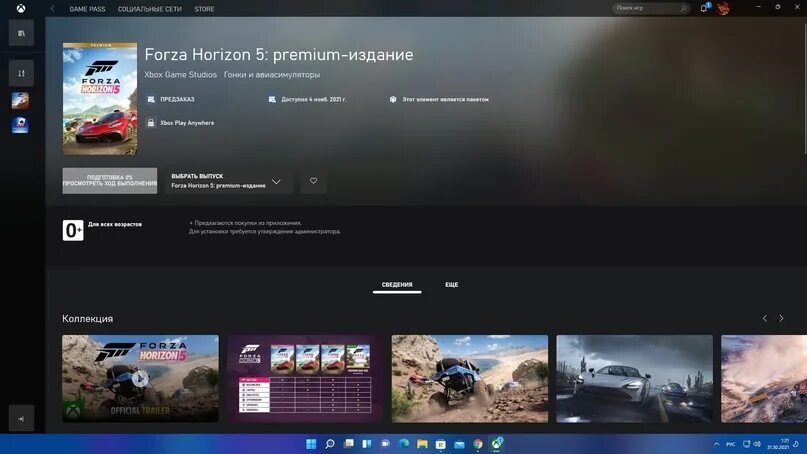Viewport: 807px width, 454px height.
Task: Select the second game sidebar shortcut
Action: [x=21, y=125]
